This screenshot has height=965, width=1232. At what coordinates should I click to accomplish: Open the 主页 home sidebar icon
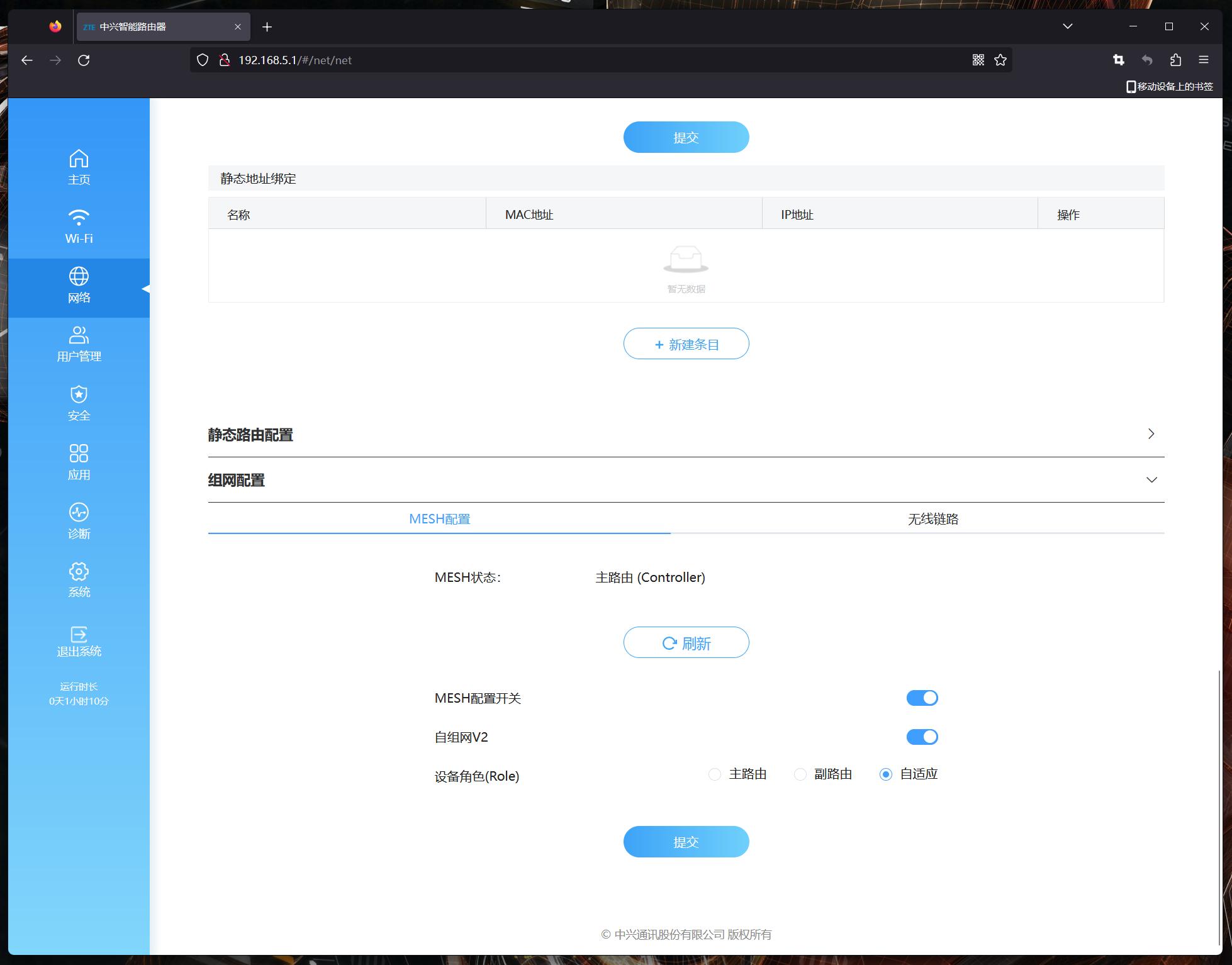79,160
